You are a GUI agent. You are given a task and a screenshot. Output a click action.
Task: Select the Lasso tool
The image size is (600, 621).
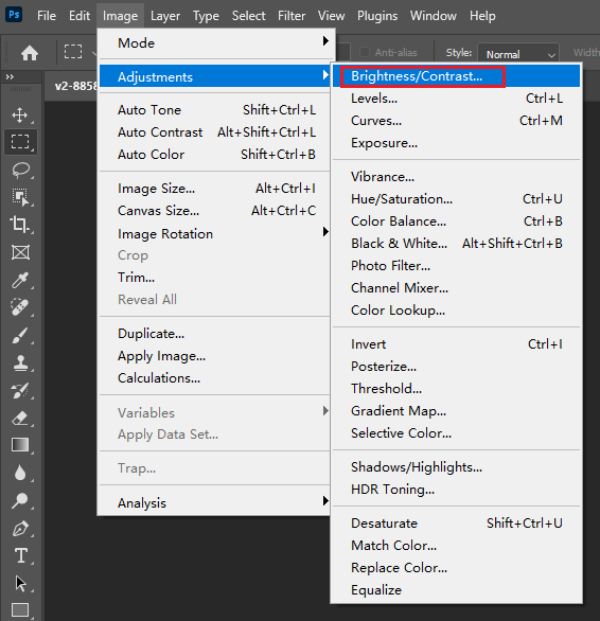[20, 169]
